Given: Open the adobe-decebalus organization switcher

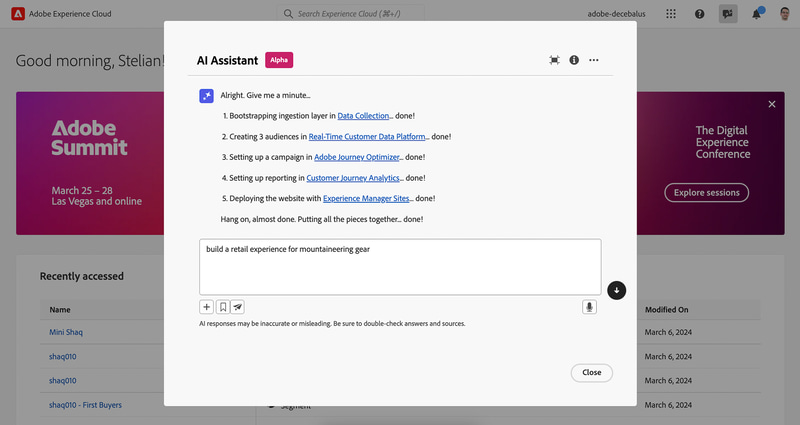Looking at the screenshot, I should point(616,14).
